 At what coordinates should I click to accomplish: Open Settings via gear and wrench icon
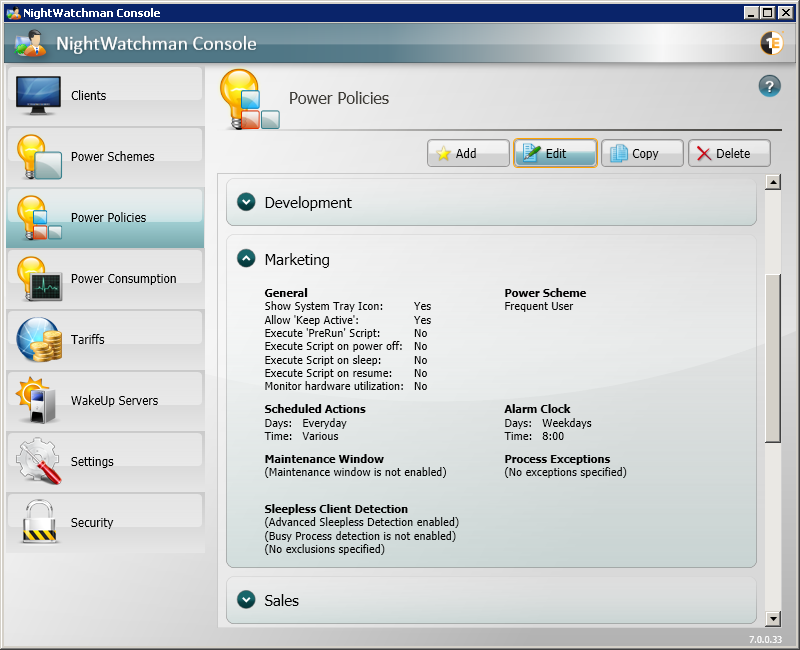tap(39, 462)
